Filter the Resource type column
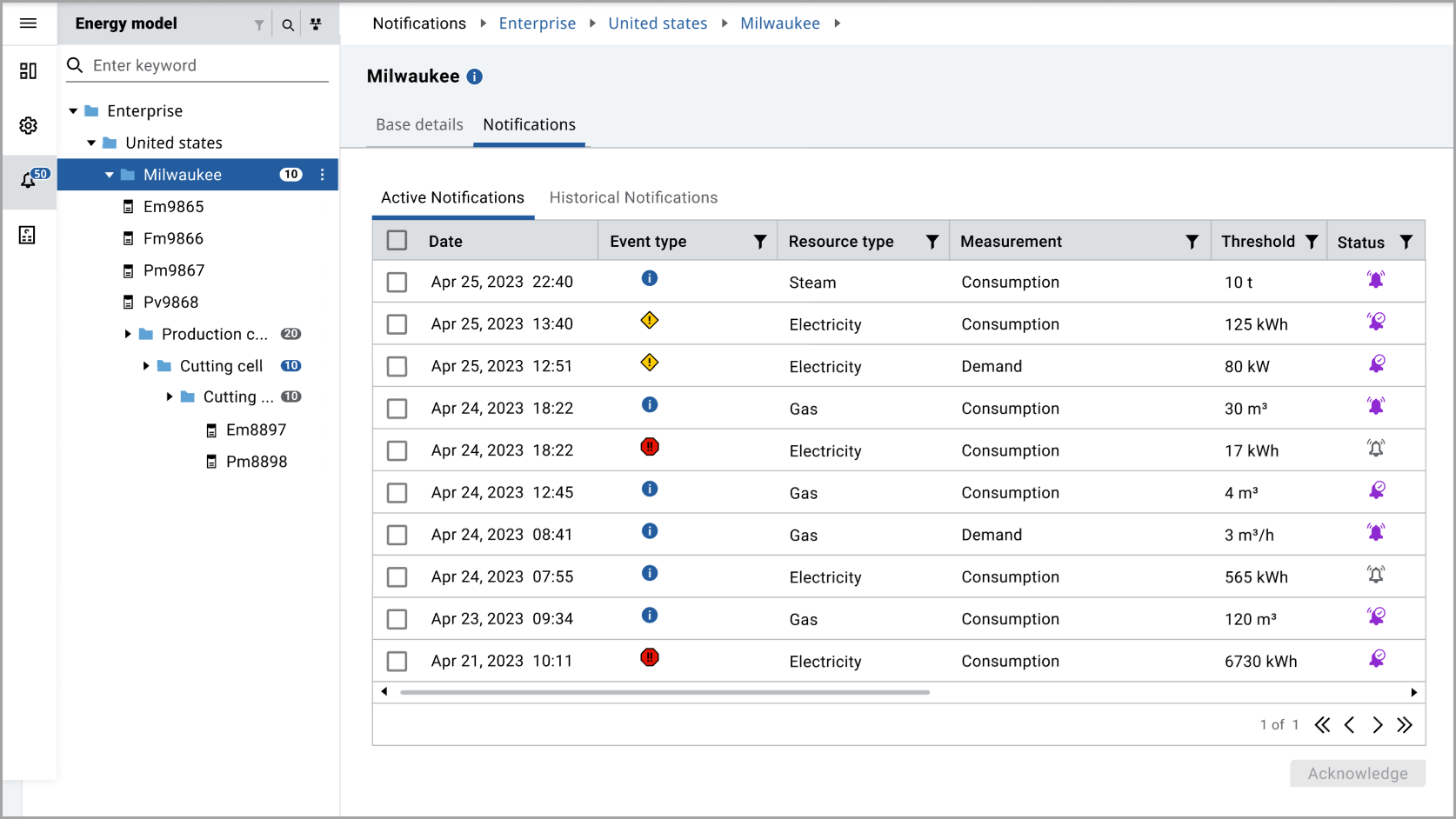Screen dimensions: 1456x819 click(x=932, y=242)
